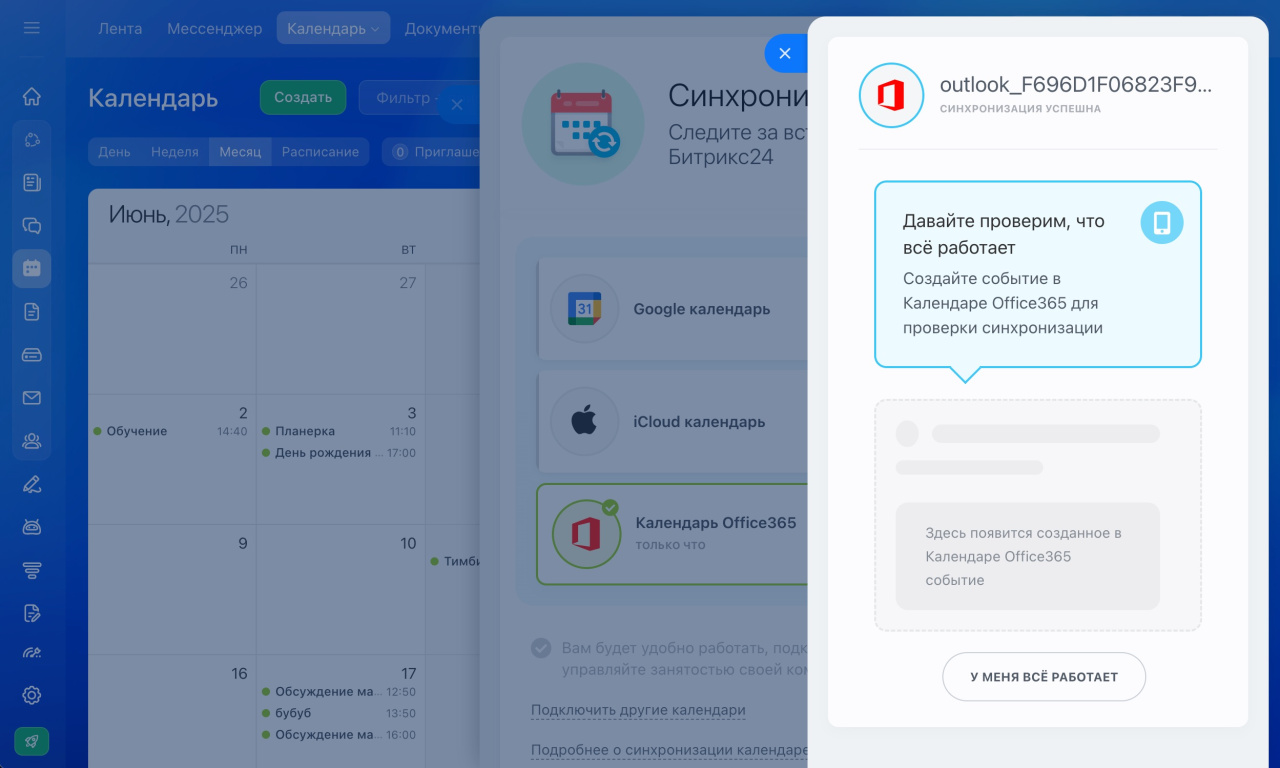Open the mail envelope icon in sidebar
The image size is (1280, 768).
pos(32,398)
